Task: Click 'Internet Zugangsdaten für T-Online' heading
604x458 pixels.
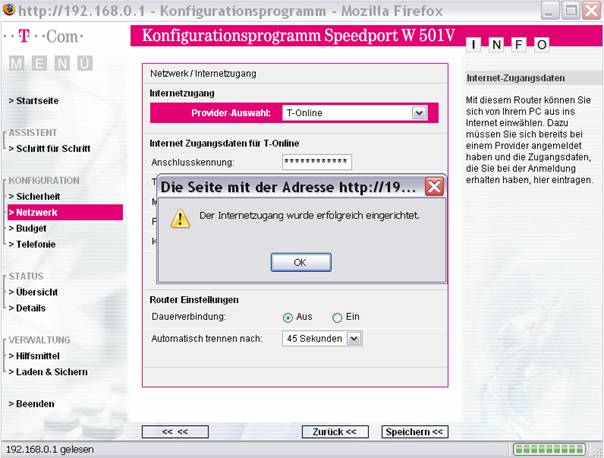Action: tap(224, 143)
